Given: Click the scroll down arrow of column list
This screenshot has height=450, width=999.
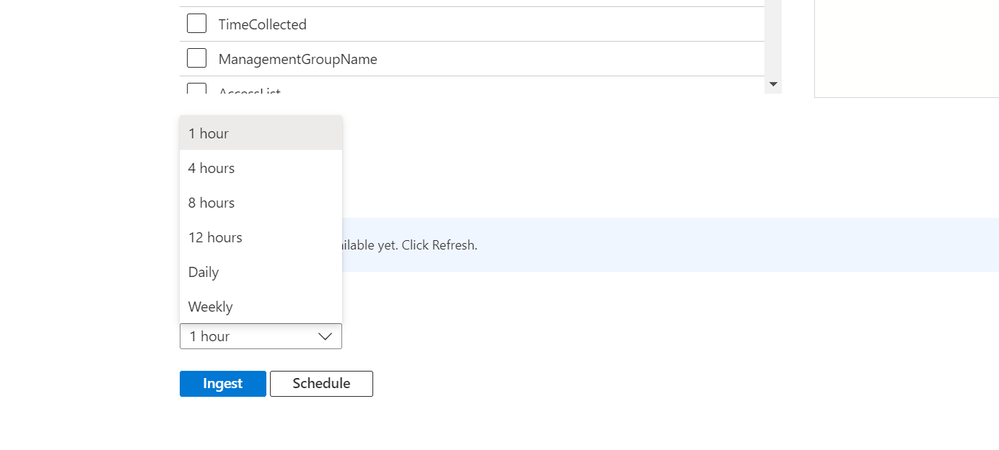Looking at the screenshot, I should tap(773, 84).
